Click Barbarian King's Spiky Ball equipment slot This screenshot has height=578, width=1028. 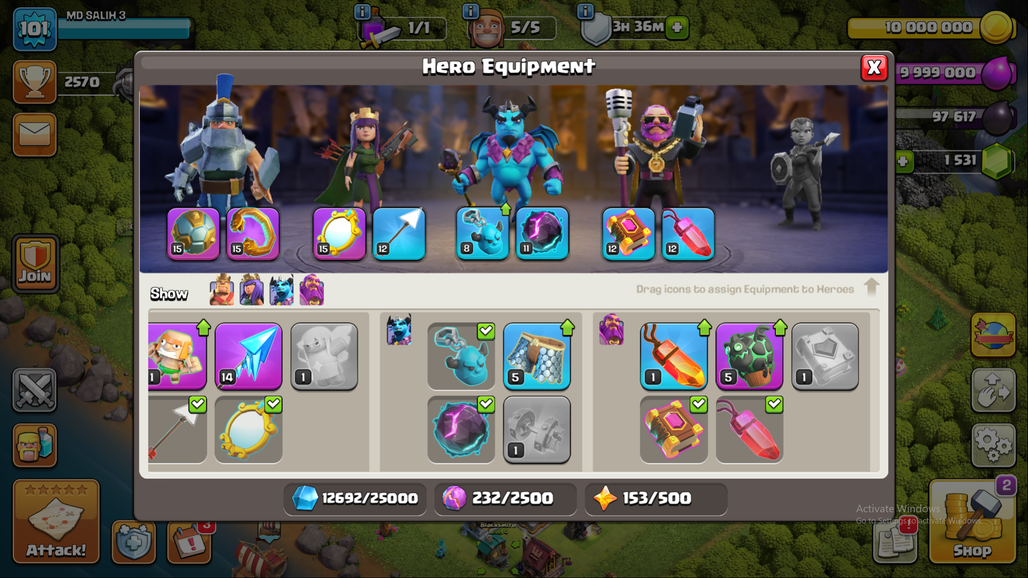(x=193, y=234)
